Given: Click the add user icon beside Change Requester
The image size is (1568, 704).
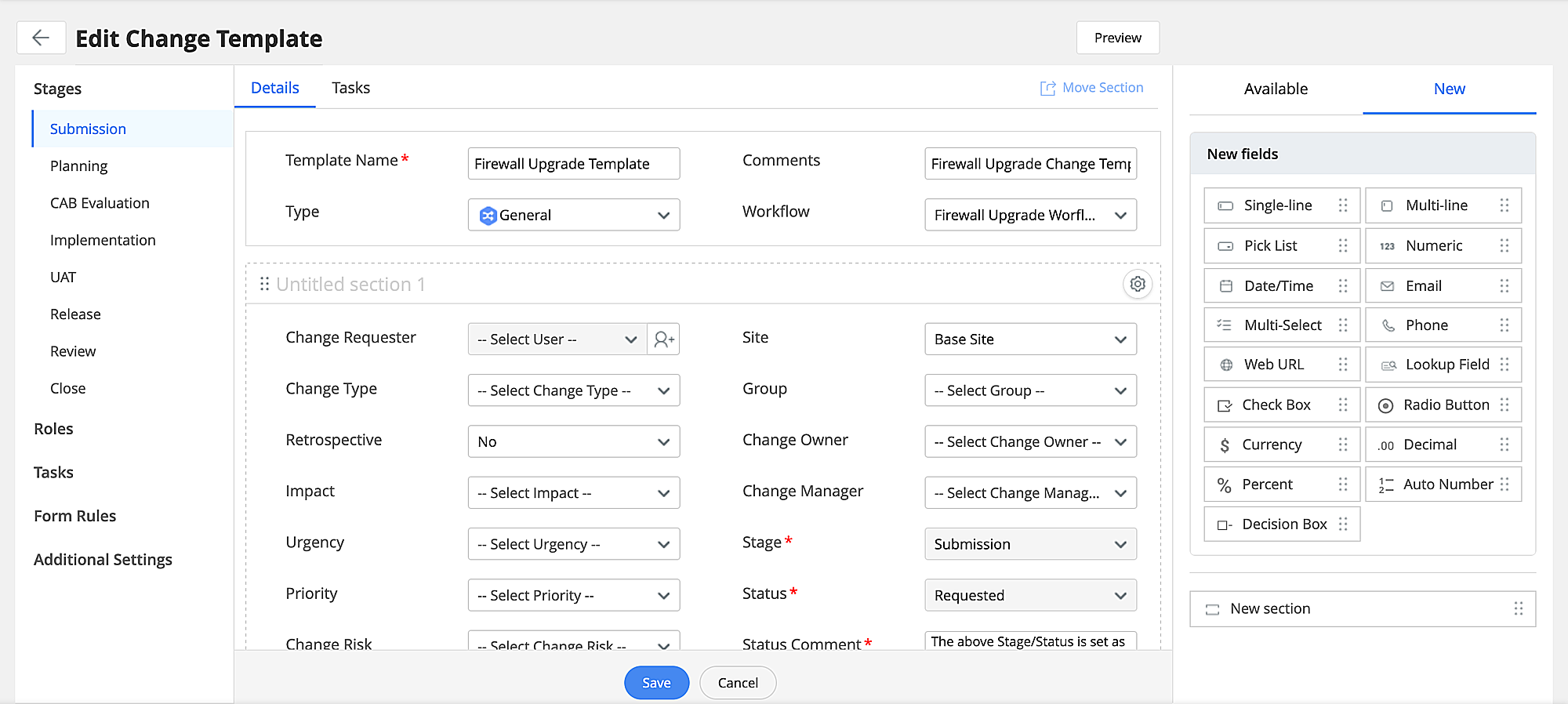Looking at the screenshot, I should pyautogui.click(x=664, y=339).
